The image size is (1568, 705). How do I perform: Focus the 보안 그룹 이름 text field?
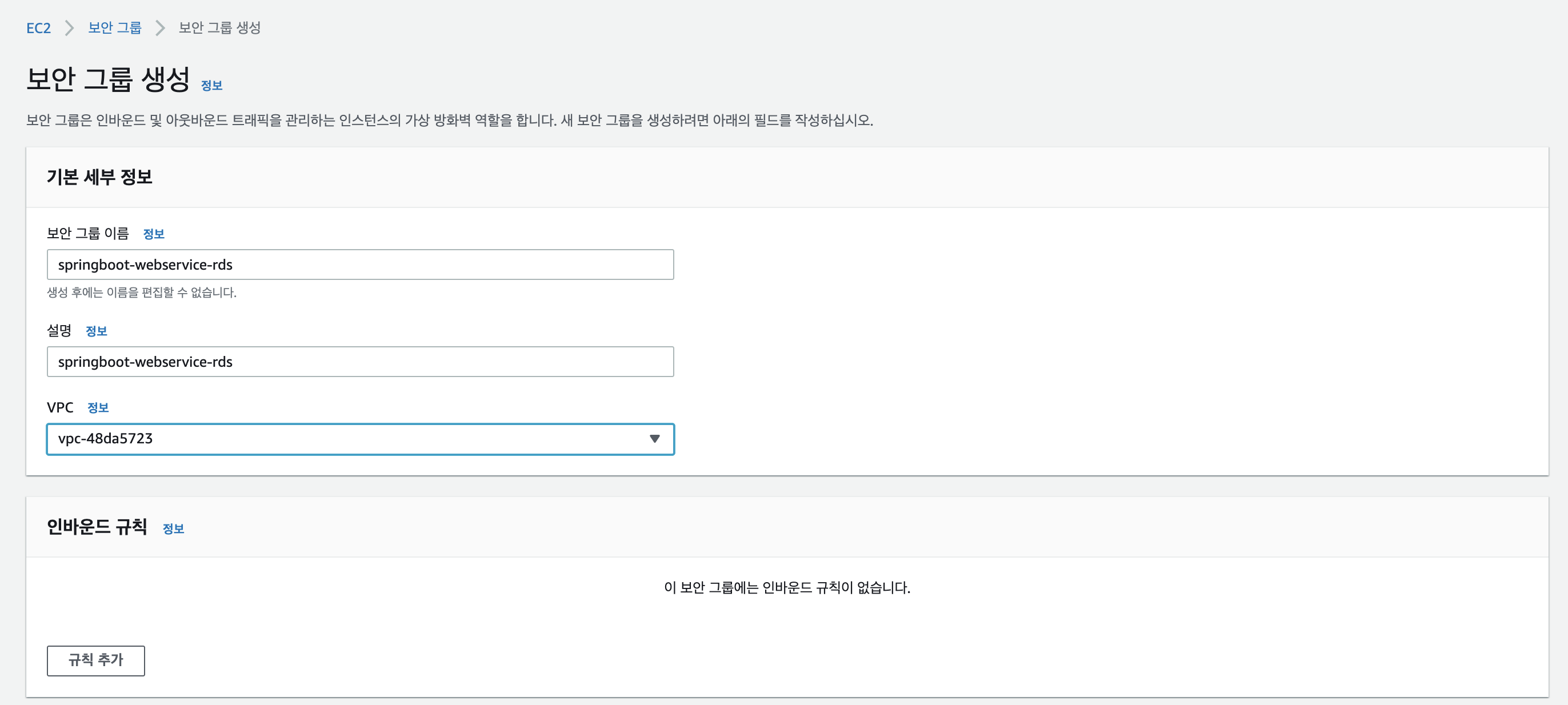(x=360, y=265)
